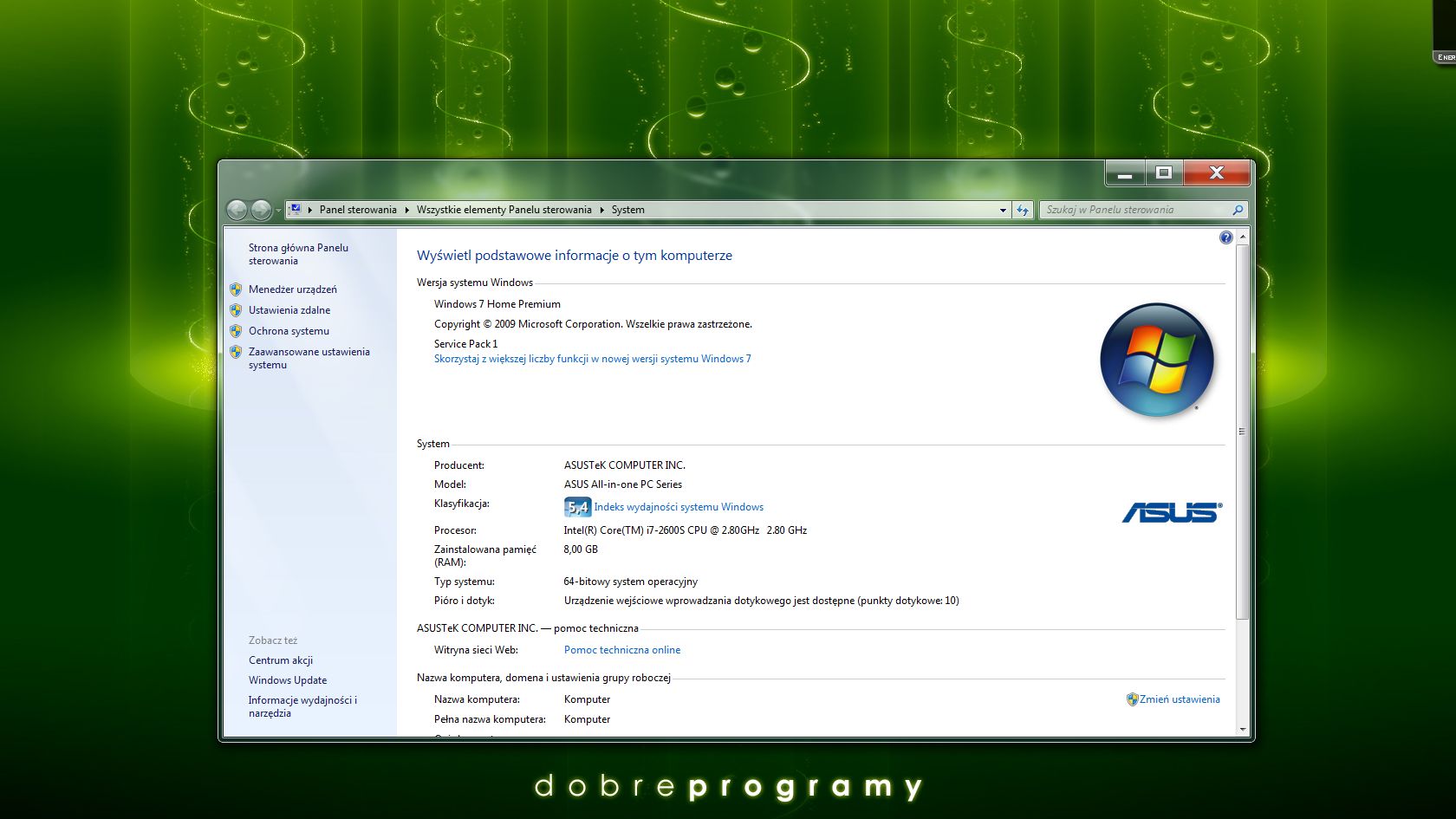
Task: Open help with the blue question mark
Action: 1225,237
